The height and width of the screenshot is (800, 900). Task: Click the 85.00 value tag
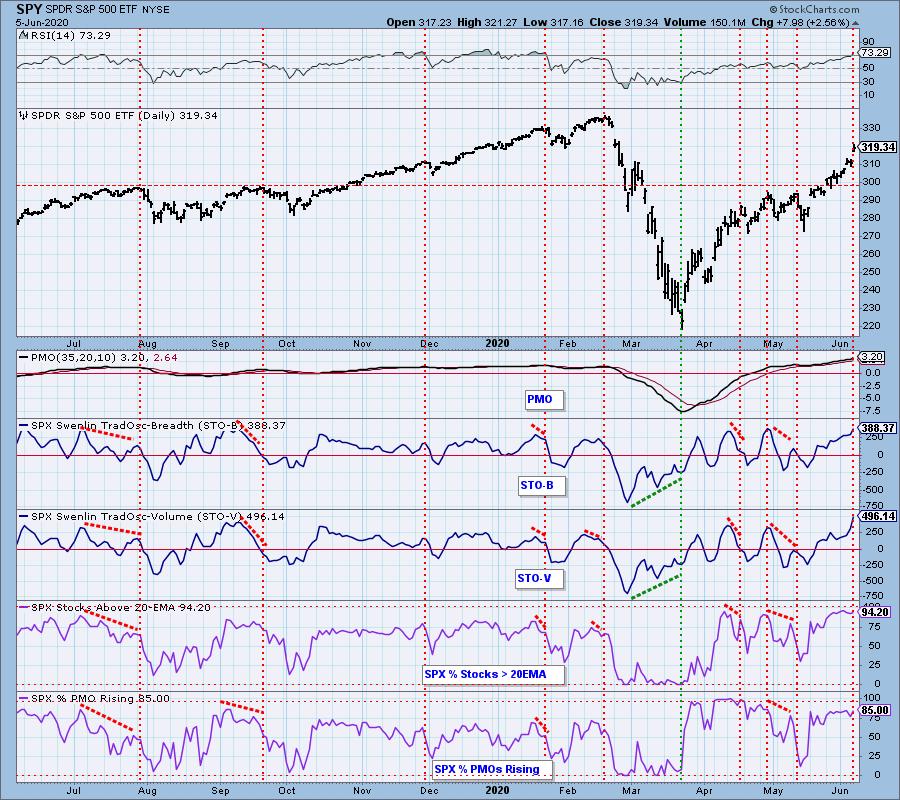click(x=875, y=710)
